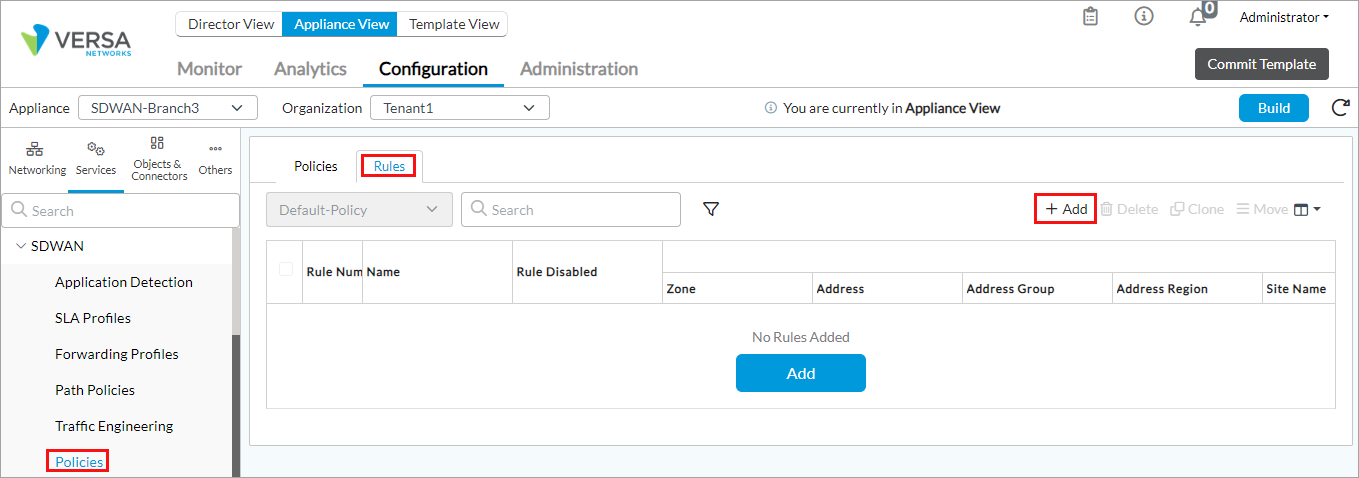Open the Appliance SDWAN-Branch3 dropdown
The height and width of the screenshot is (478, 1359).
pos(167,108)
